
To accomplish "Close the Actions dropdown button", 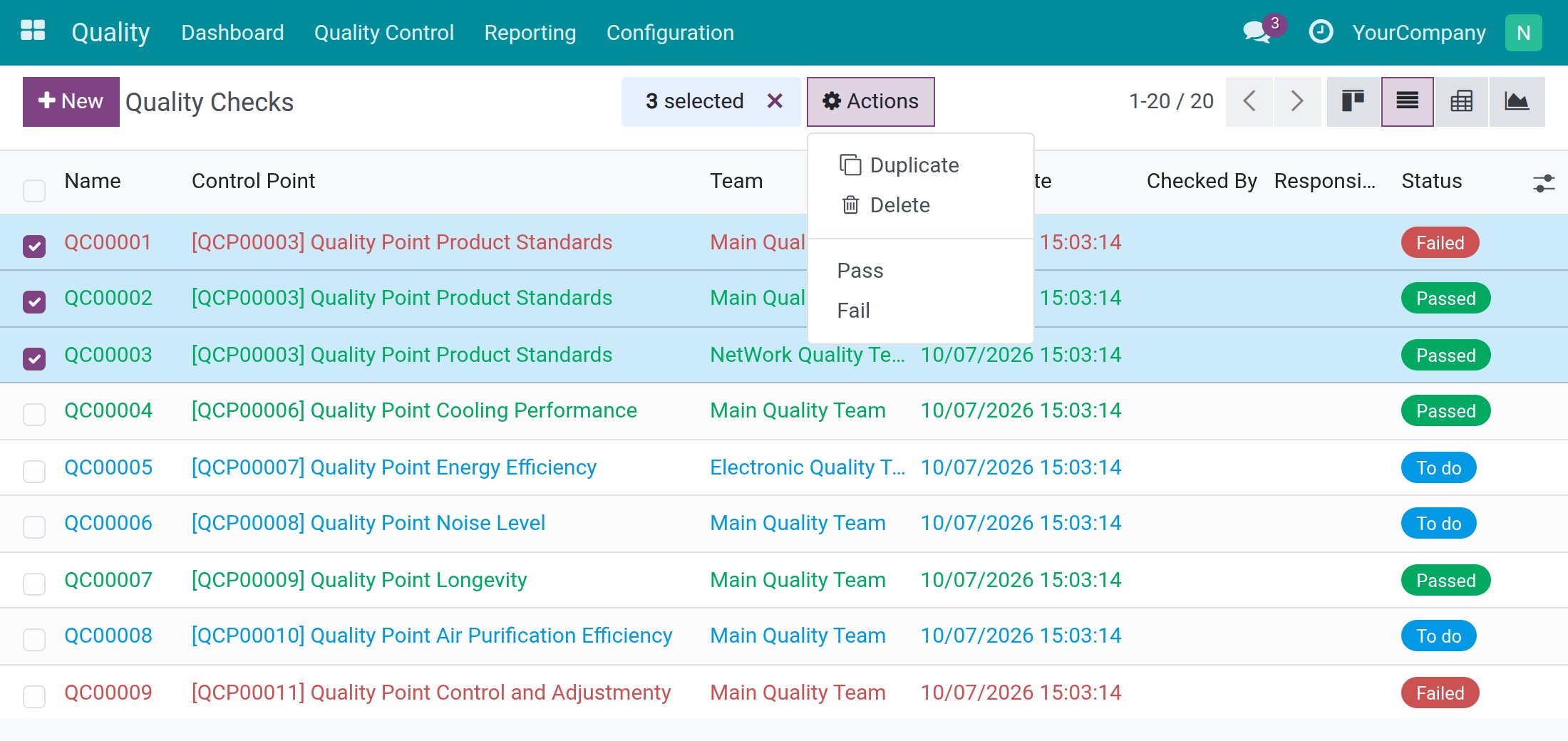I will (870, 101).
